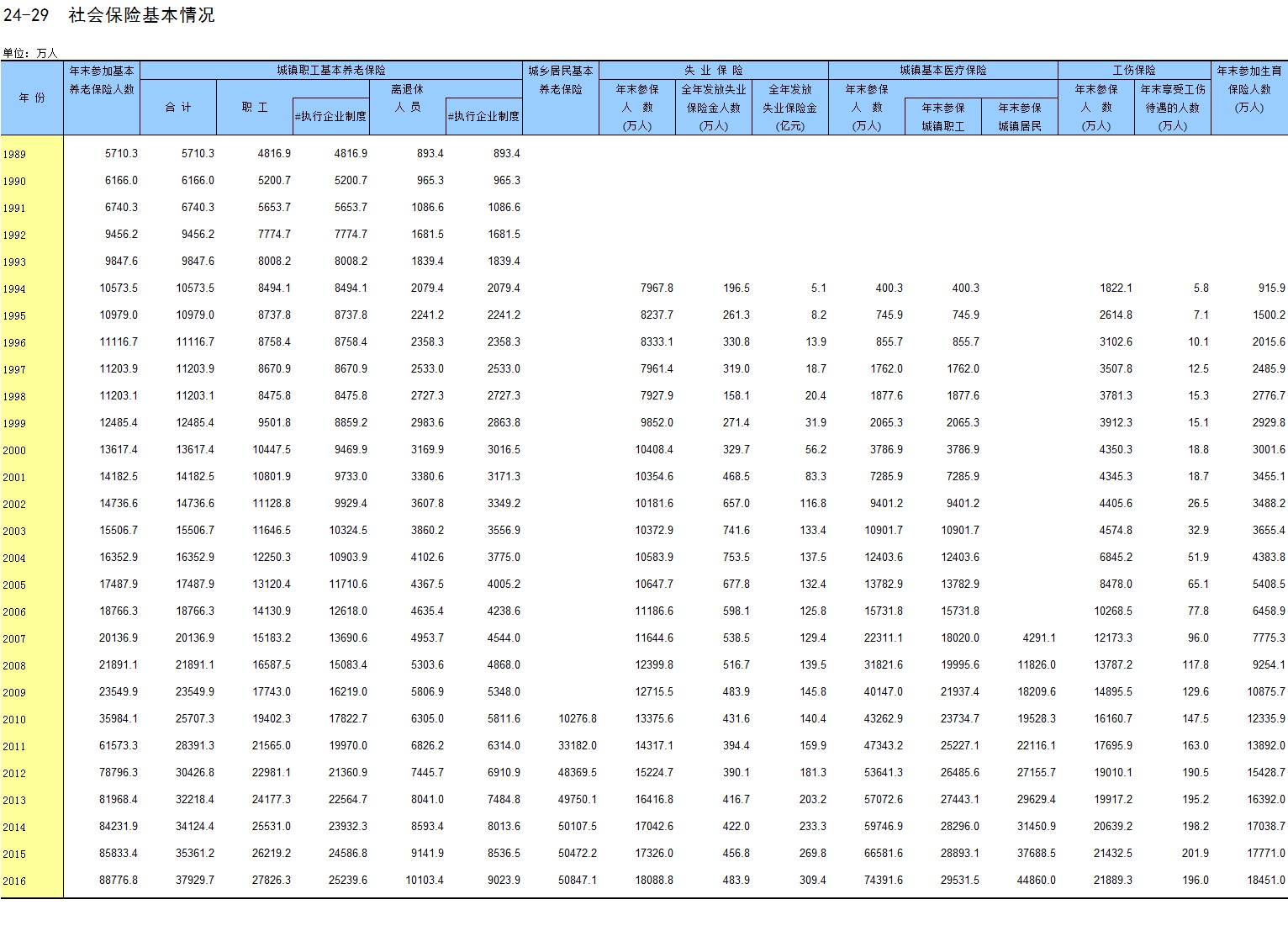
Task: Select value 21889.3 in the 2016 row
Action: (1113, 881)
